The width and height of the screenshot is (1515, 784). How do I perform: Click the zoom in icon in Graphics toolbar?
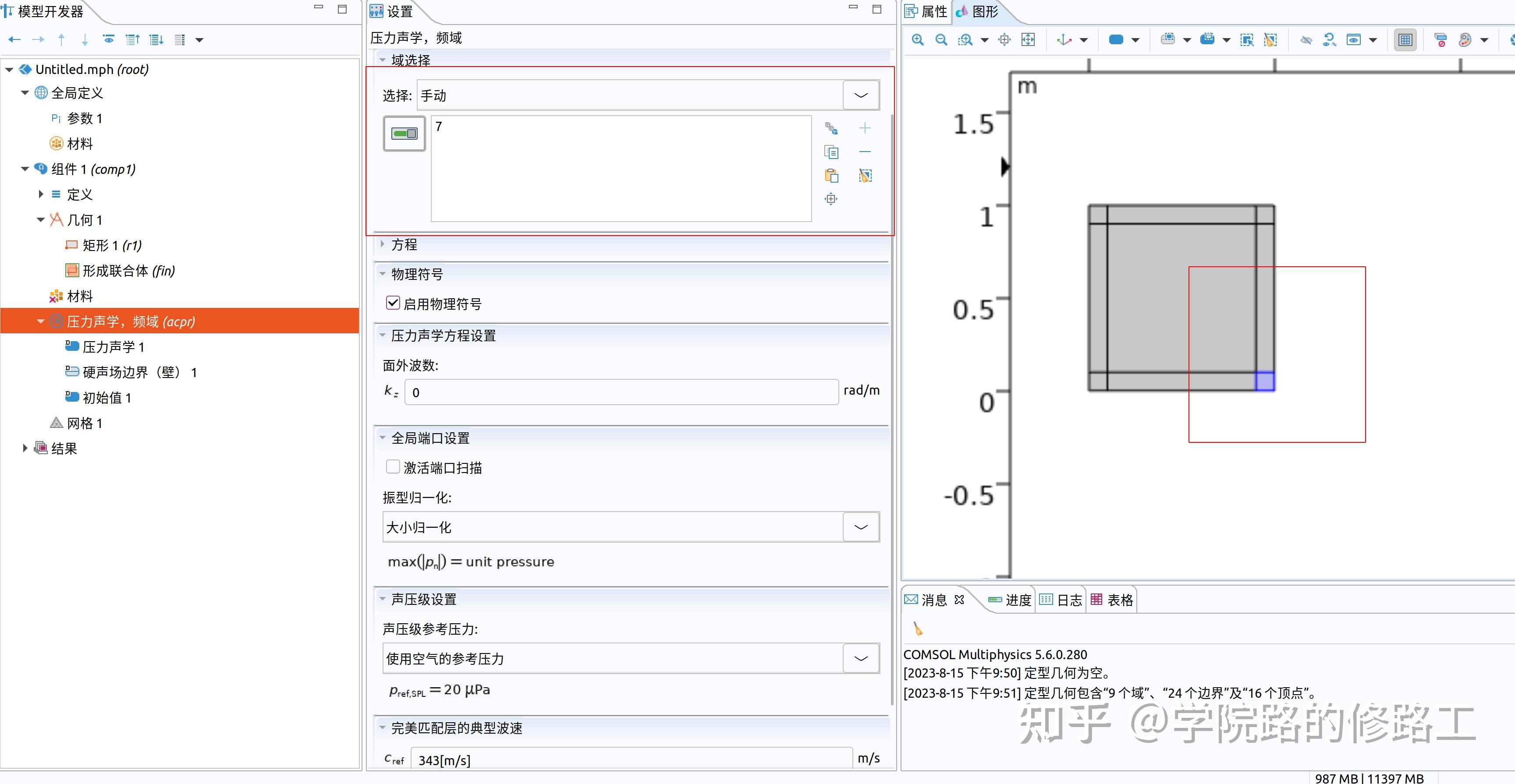click(918, 40)
